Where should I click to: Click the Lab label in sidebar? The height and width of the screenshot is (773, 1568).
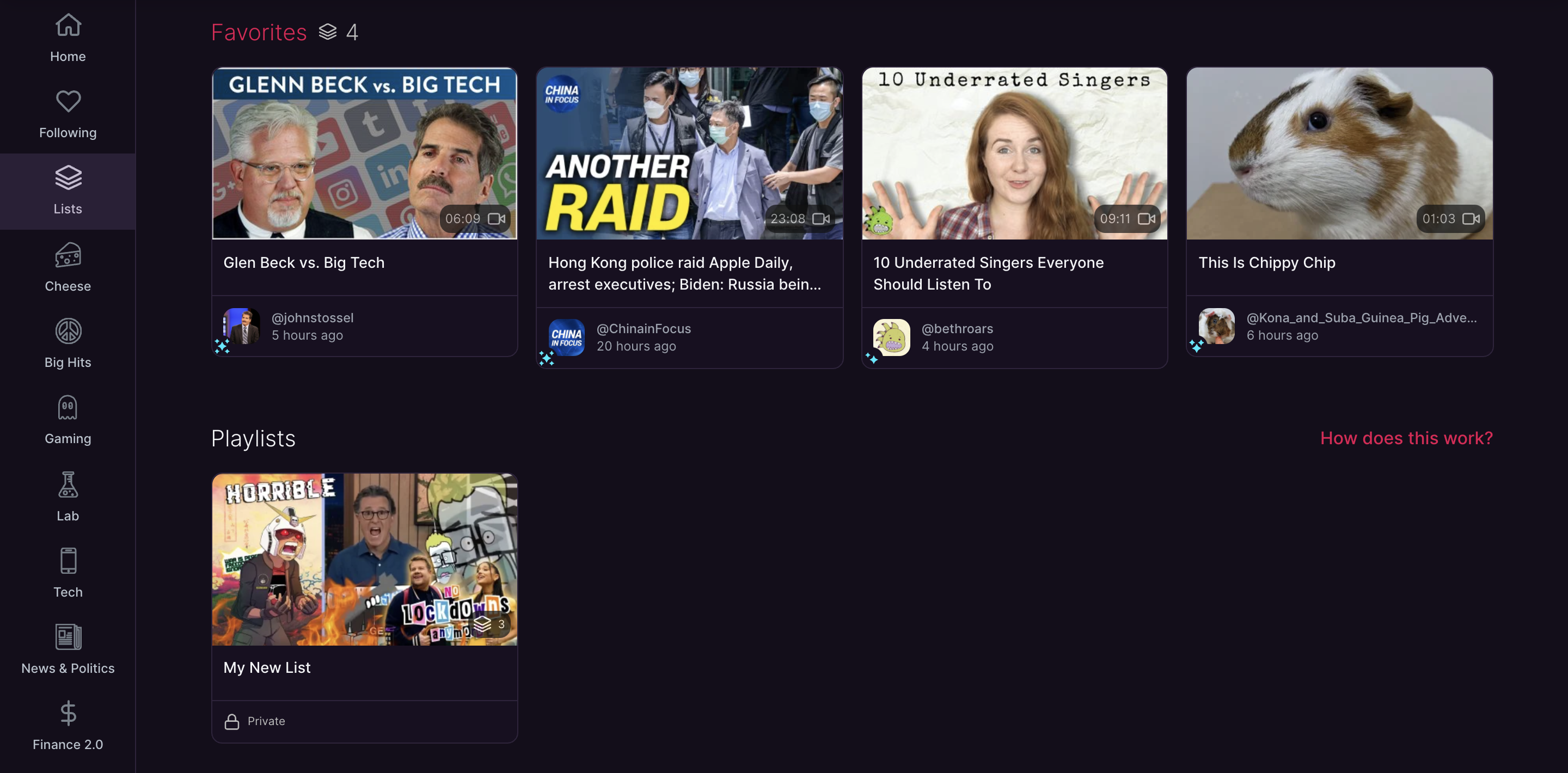point(68,516)
